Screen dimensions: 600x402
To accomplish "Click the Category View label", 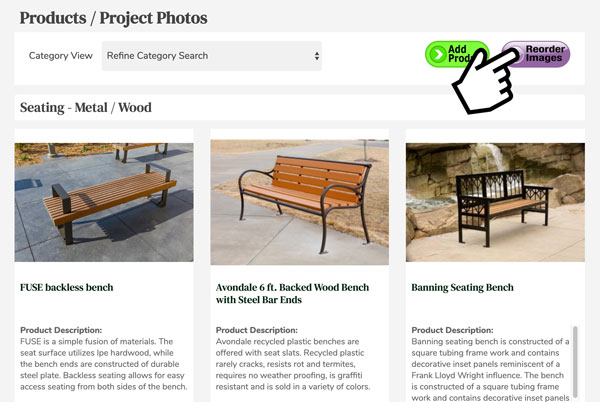I will tap(61, 56).
